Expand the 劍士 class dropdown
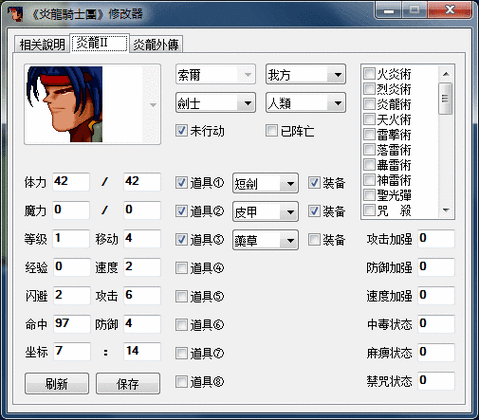The height and width of the screenshot is (420, 479). point(215,103)
